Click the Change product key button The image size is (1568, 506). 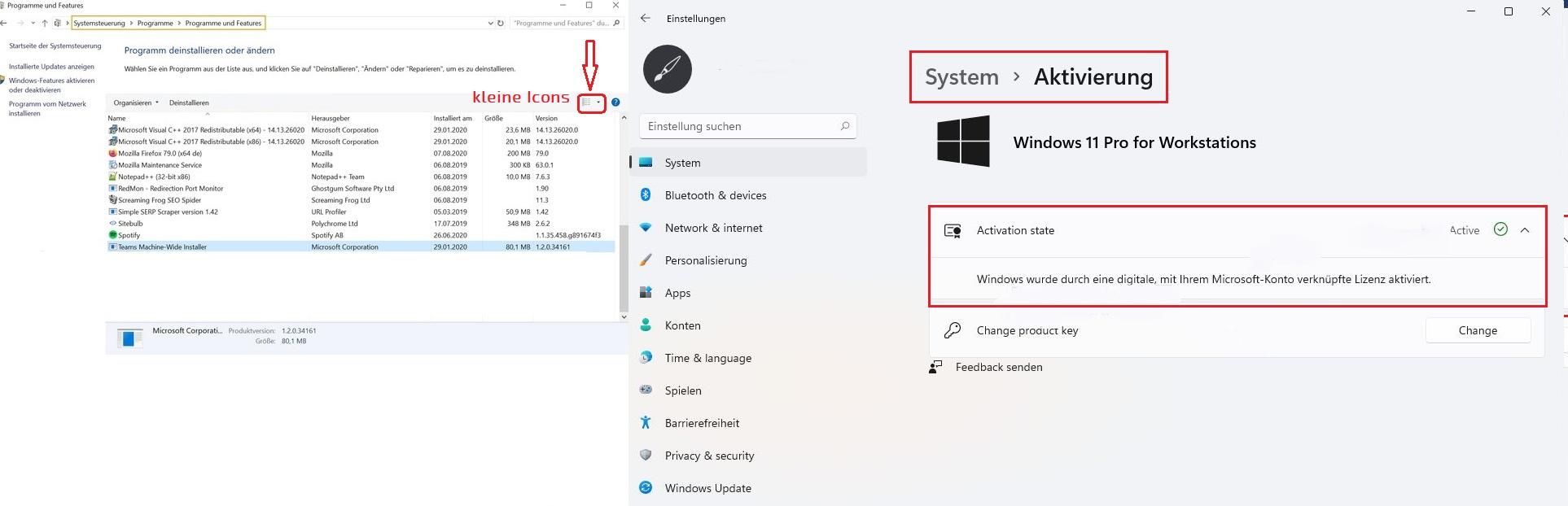tap(1478, 330)
